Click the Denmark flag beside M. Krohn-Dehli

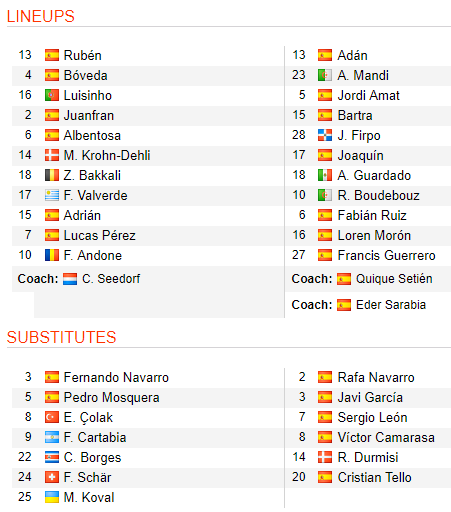[52, 155]
